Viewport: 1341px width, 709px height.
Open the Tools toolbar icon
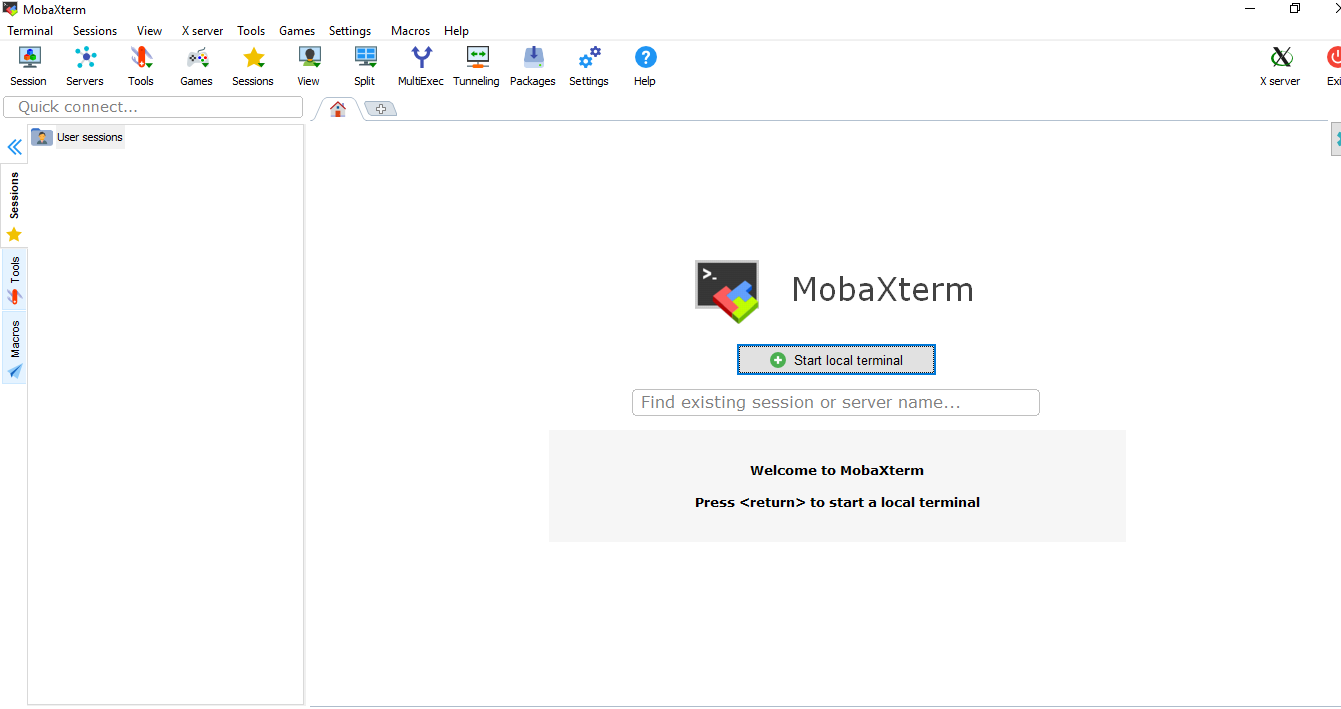(141, 66)
